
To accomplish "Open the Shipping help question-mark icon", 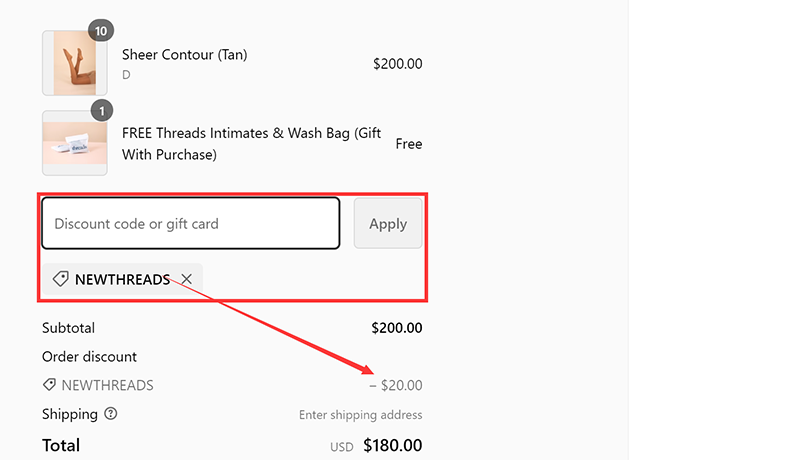I will (x=111, y=414).
